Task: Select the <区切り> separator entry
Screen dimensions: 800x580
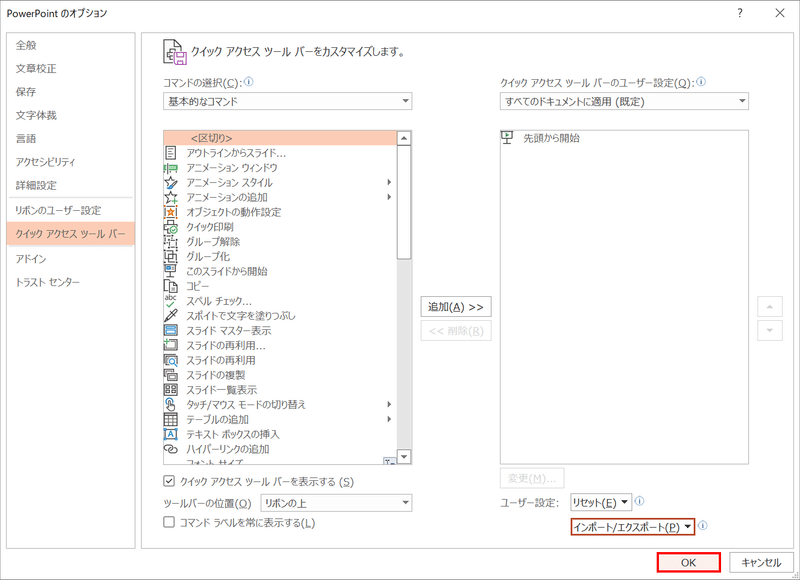Action: [x=280, y=138]
